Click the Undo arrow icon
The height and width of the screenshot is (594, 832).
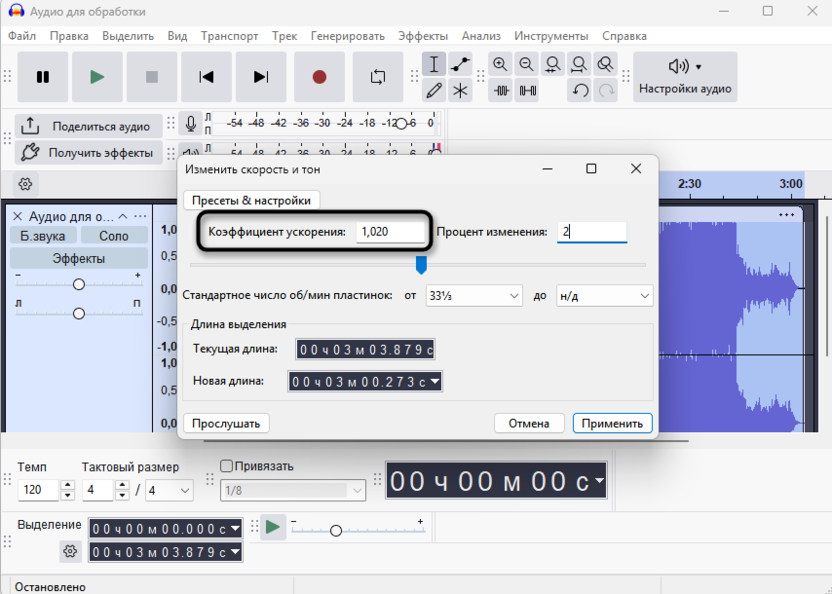580,91
